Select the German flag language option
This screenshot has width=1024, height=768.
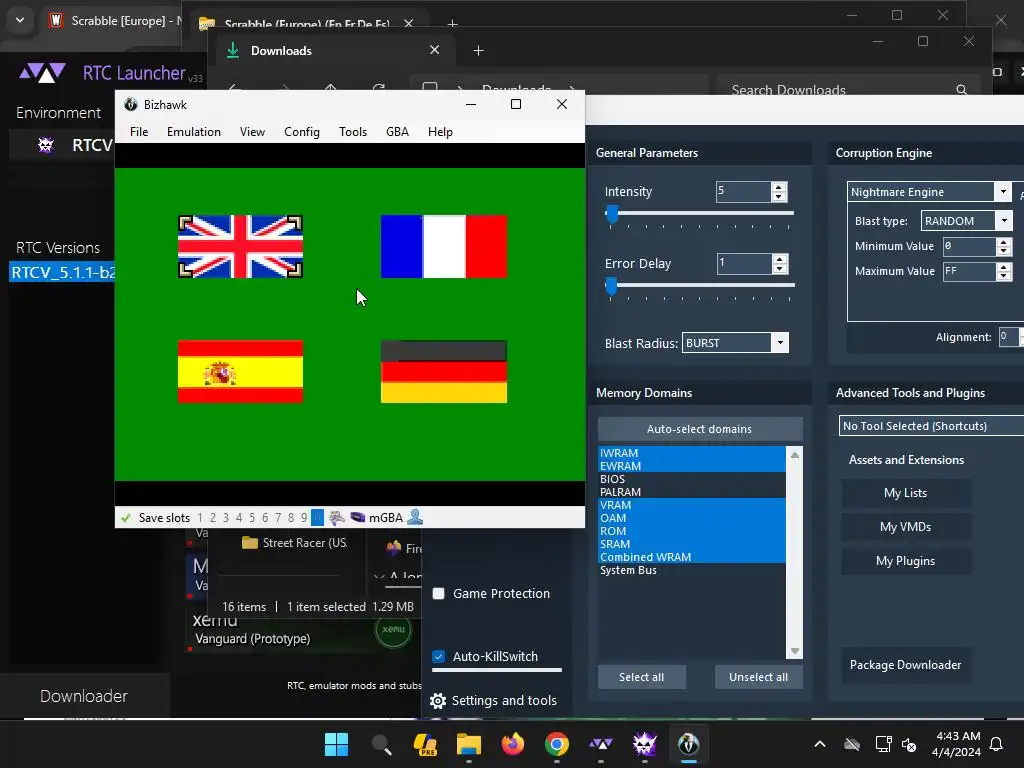coord(443,372)
